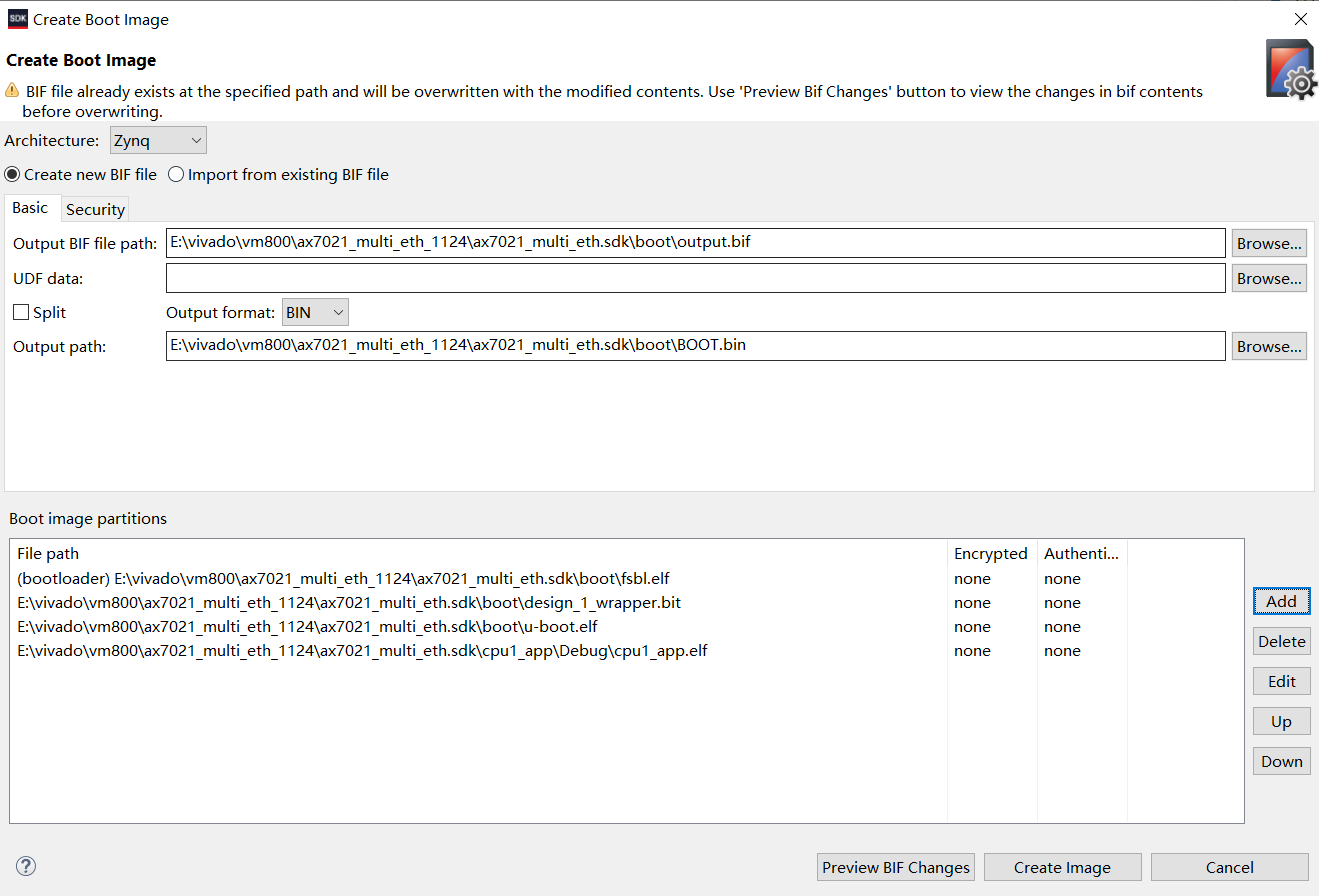1319x896 pixels.
Task: Click Authentication value for cpu1_app.elf row
Action: pyautogui.click(x=1062, y=650)
